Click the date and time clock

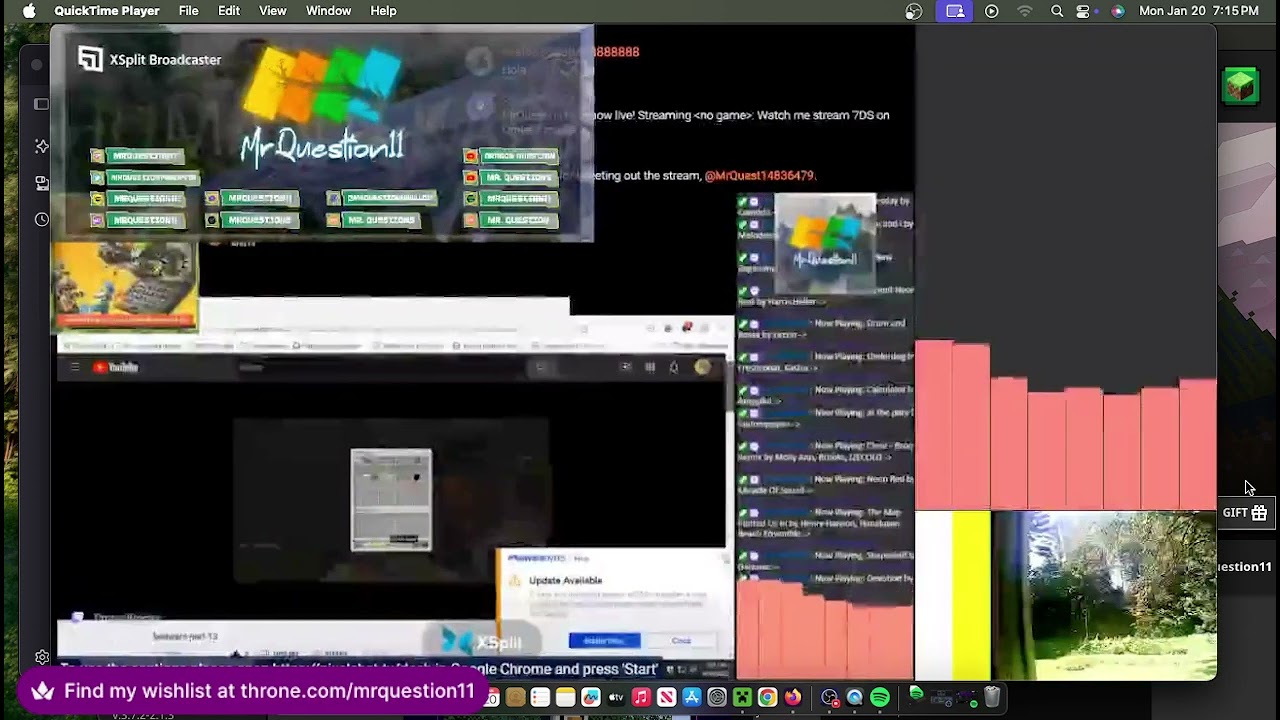1199,11
